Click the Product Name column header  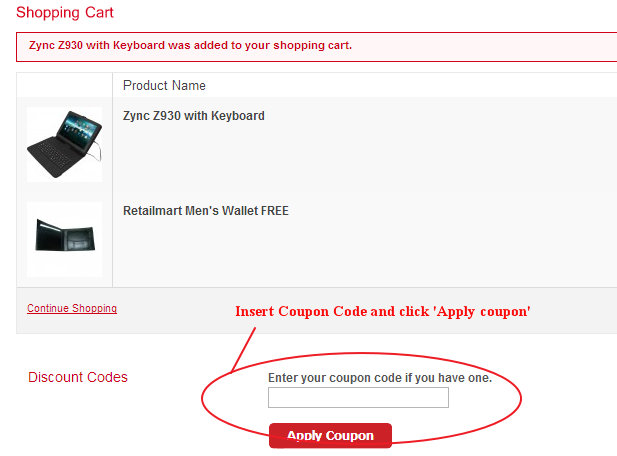click(x=164, y=86)
